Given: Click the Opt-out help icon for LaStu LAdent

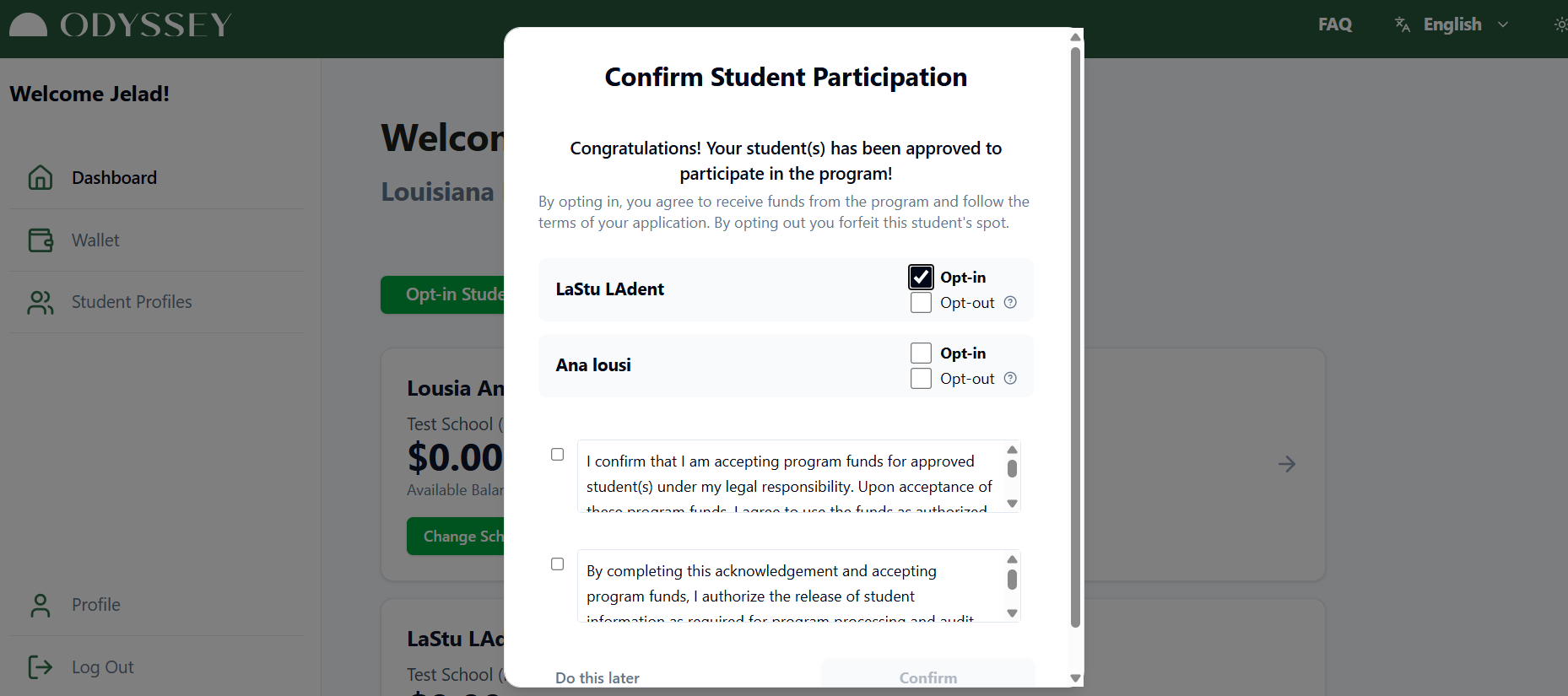Looking at the screenshot, I should [1010, 303].
